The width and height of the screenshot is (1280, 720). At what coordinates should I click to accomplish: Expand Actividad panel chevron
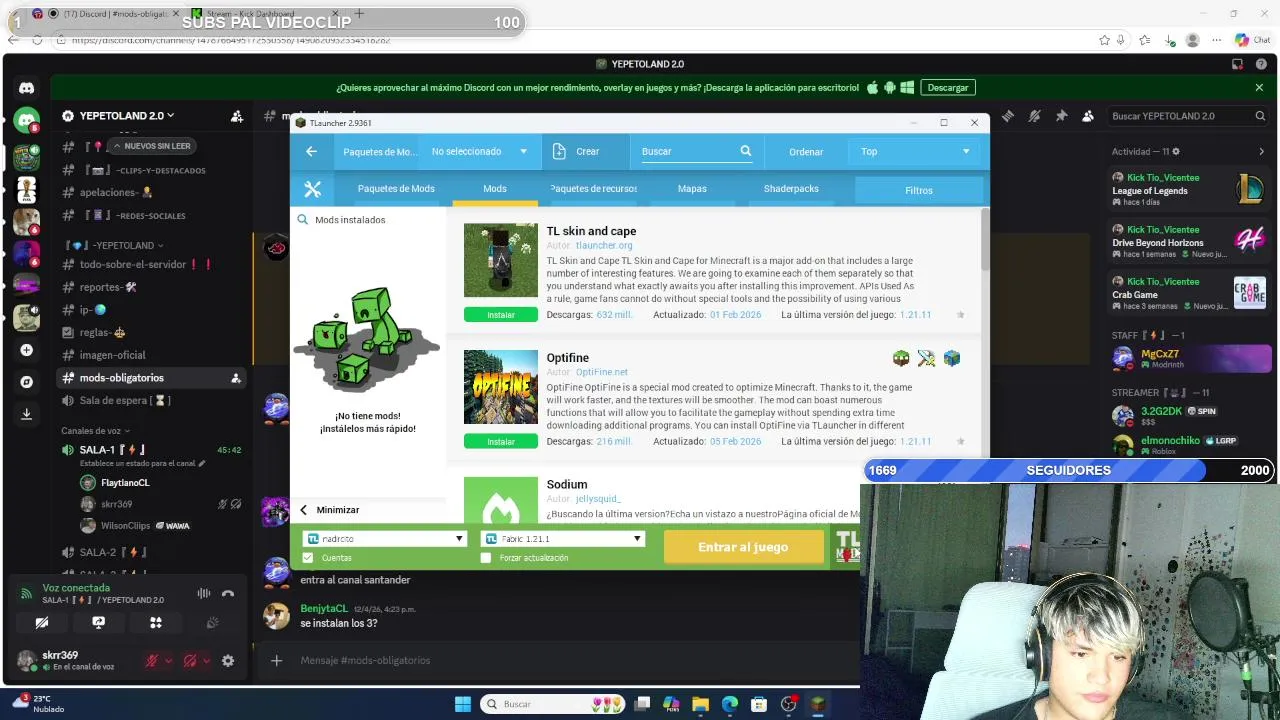coord(1261,152)
